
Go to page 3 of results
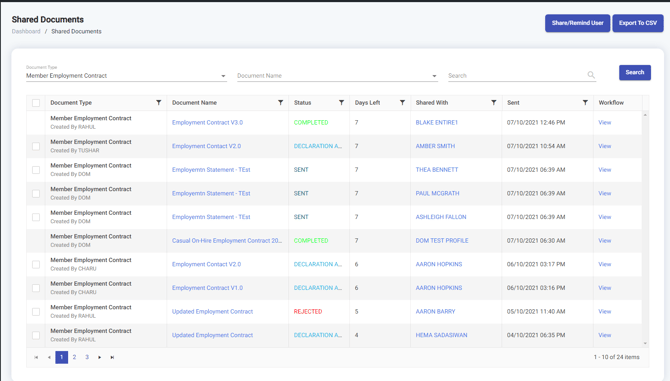point(87,357)
